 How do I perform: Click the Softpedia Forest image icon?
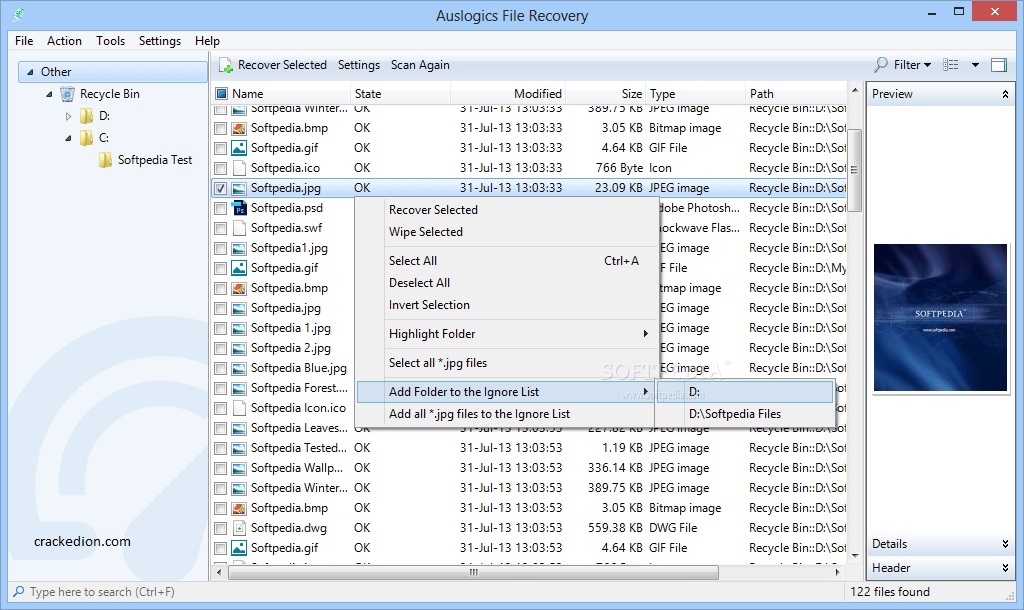(x=240, y=389)
